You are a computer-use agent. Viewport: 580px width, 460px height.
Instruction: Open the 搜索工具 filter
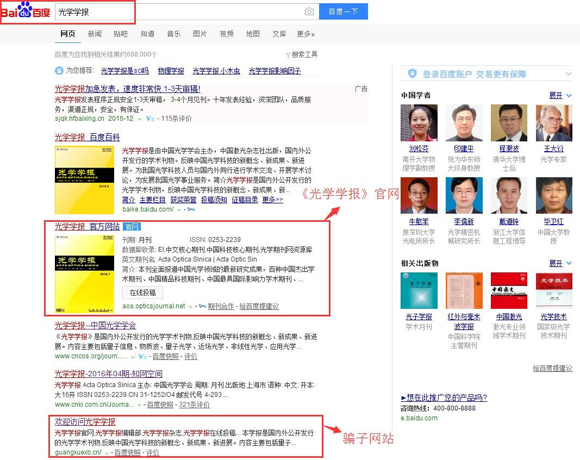tap(301, 55)
